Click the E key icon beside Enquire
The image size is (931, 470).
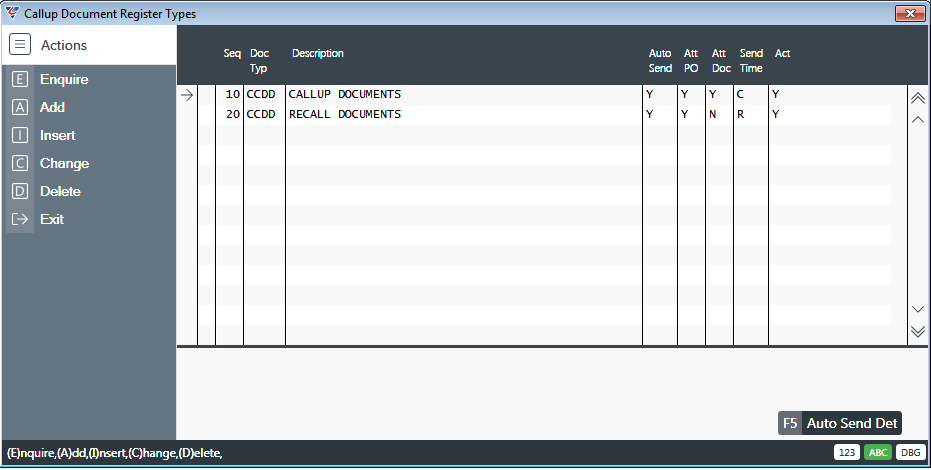pos(20,79)
